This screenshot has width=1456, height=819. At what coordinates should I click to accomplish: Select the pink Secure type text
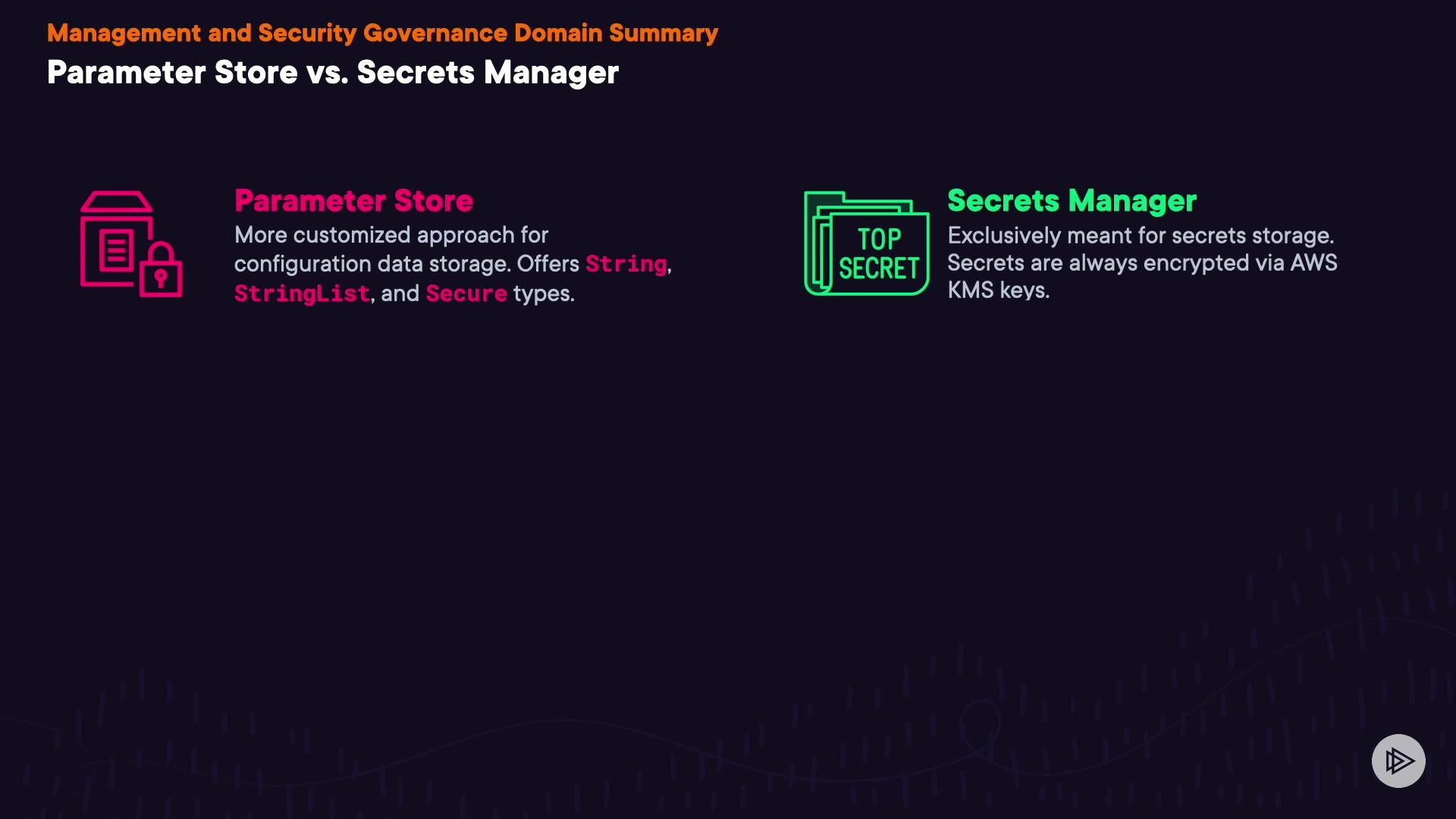(x=466, y=293)
